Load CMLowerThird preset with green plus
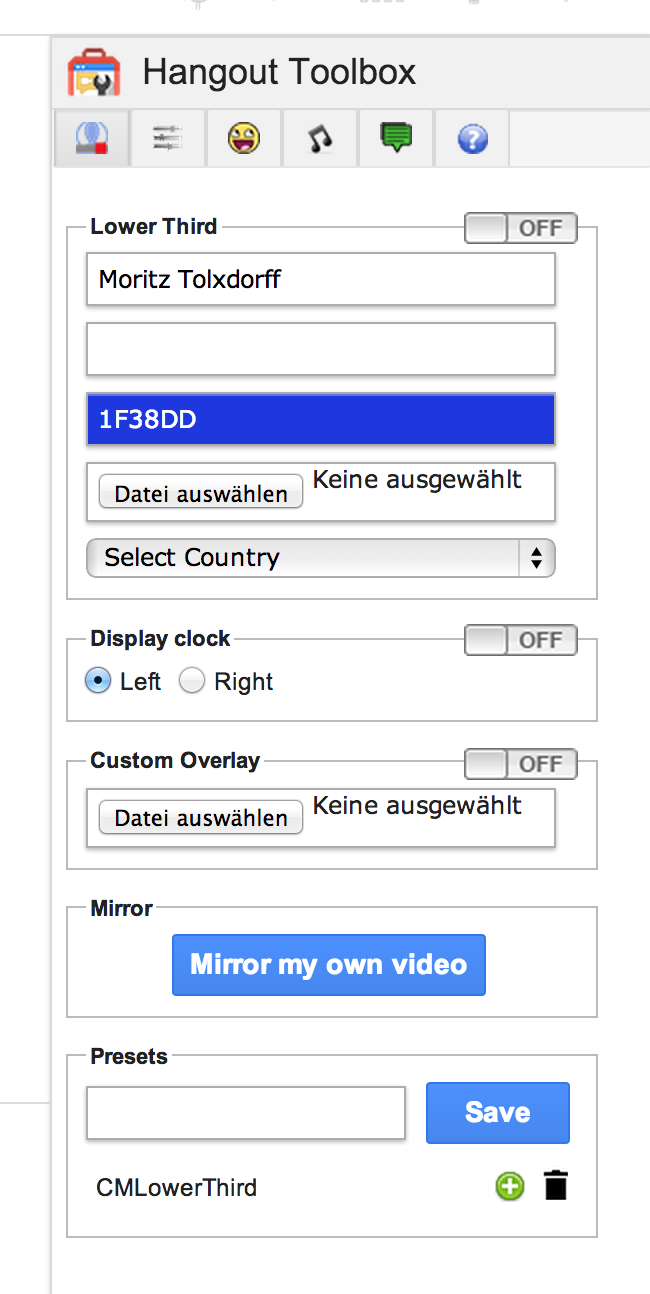650x1294 pixels. click(510, 1187)
